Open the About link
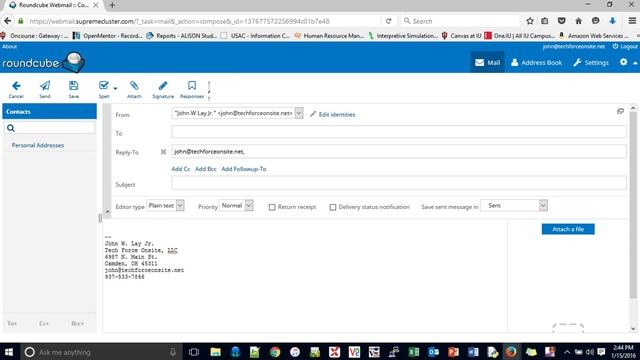Viewport: 640px width, 360px height. pos(9,47)
